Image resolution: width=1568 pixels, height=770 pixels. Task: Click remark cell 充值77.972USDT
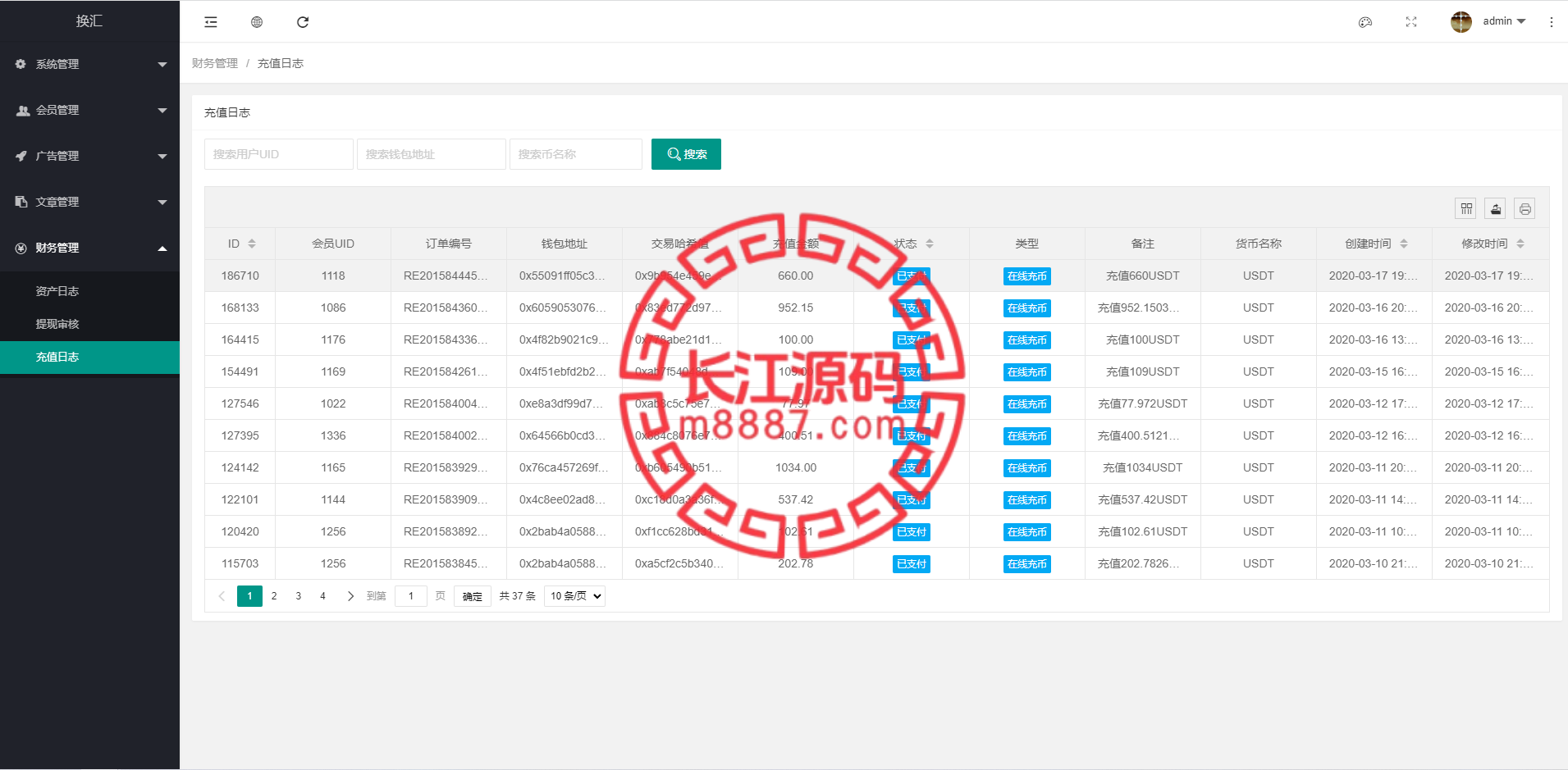click(1143, 403)
